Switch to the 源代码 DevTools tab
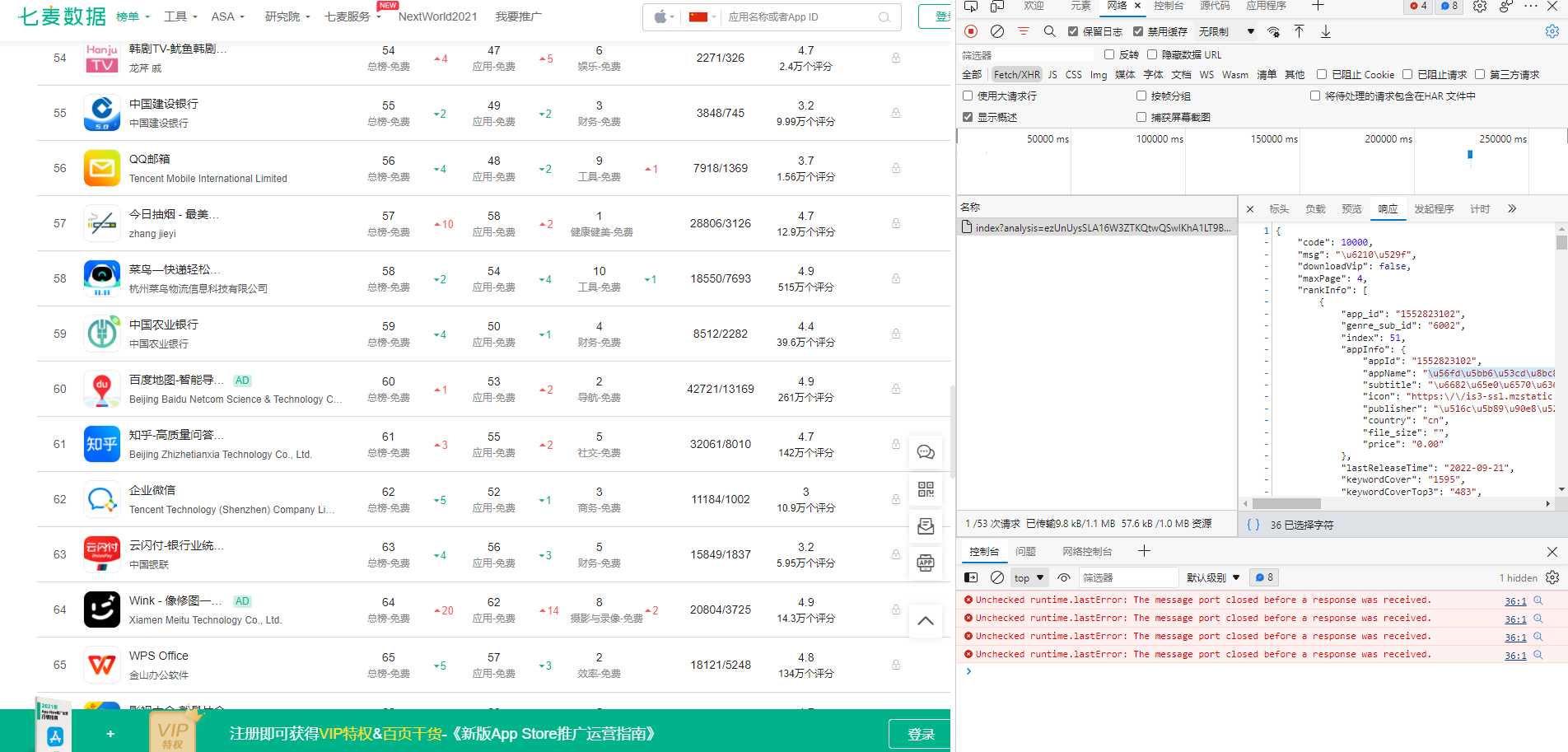Screen dimensions: 1568x752 1215,6
